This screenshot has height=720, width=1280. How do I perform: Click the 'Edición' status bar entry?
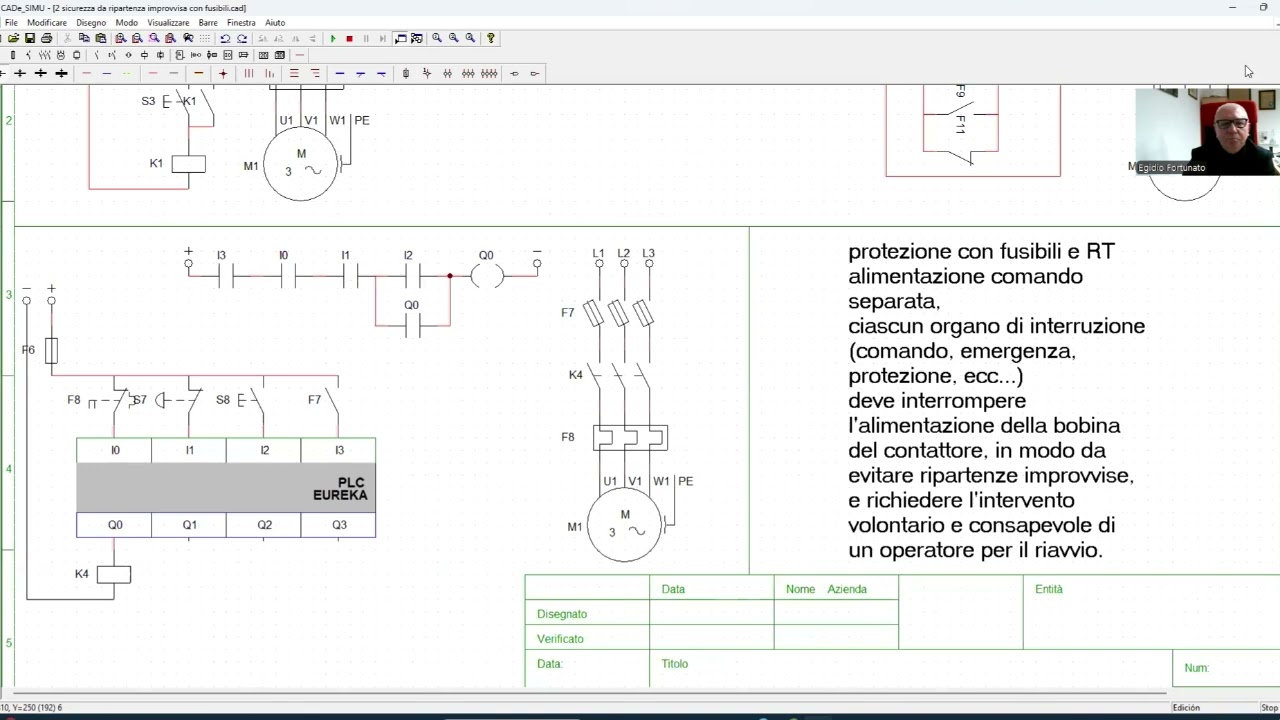tap(1186, 708)
